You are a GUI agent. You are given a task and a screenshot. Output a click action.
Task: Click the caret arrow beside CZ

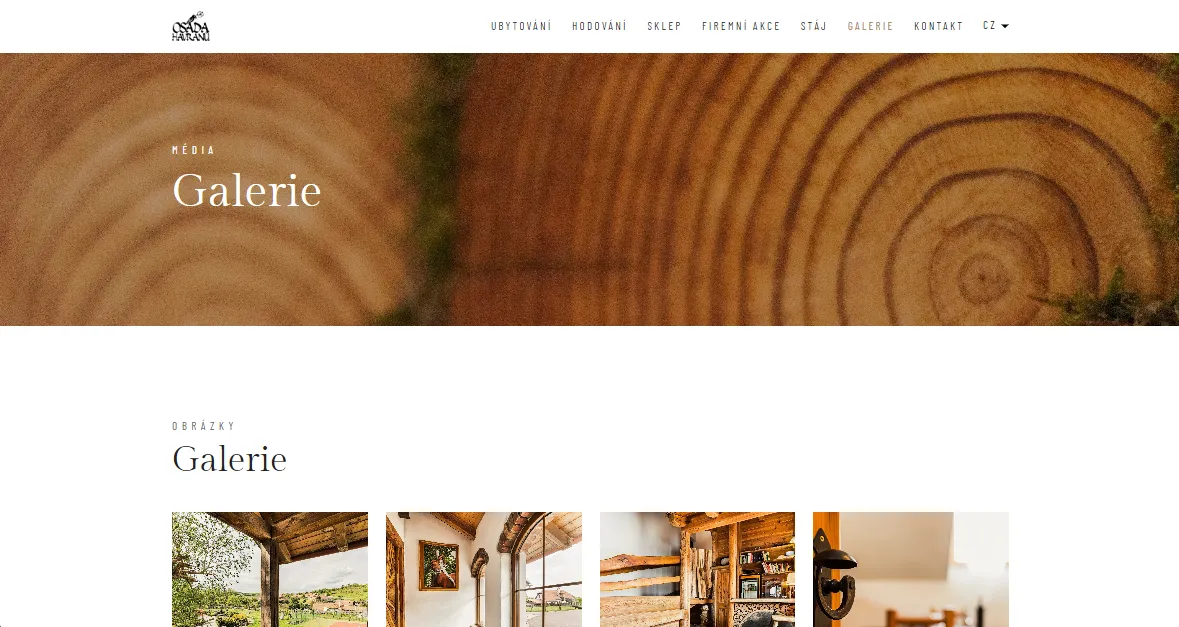(1005, 26)
